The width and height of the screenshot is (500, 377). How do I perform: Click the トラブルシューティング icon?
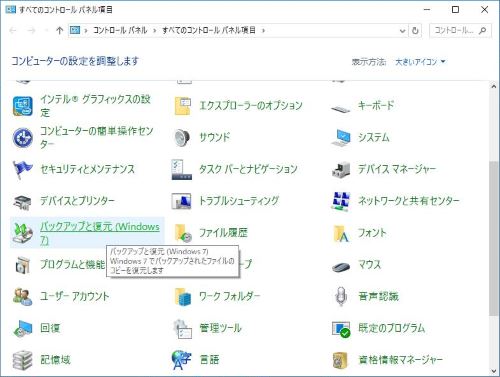181,201
